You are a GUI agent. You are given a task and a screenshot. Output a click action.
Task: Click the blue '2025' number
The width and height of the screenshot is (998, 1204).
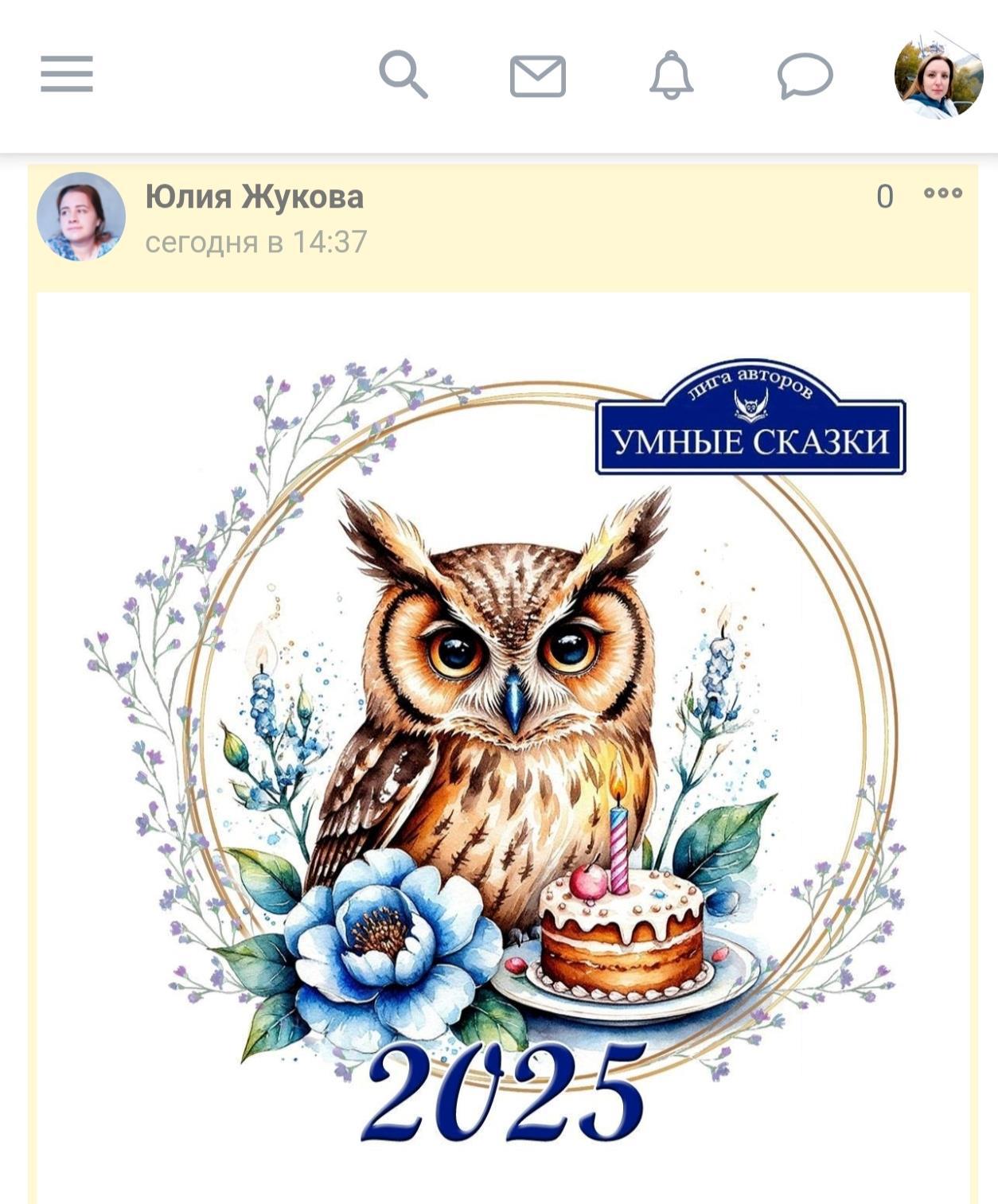click(503, 1092)
